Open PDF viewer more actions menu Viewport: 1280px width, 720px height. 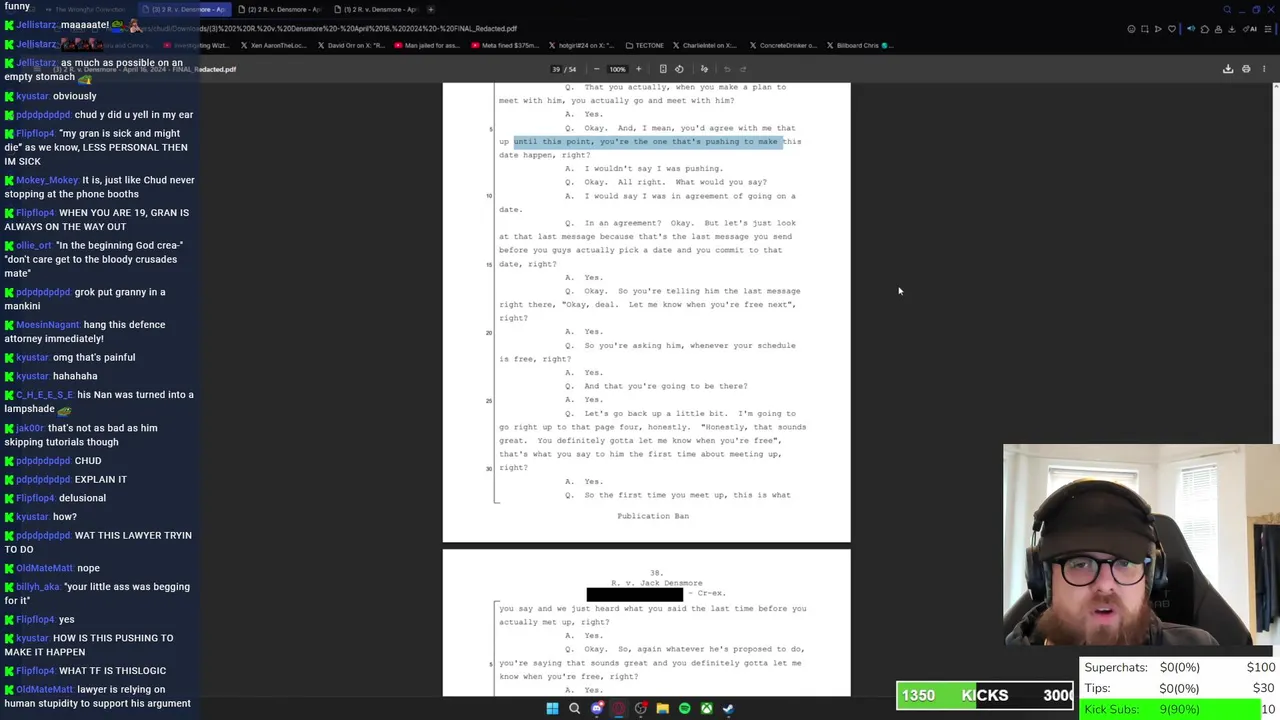tap(1264, 69)
